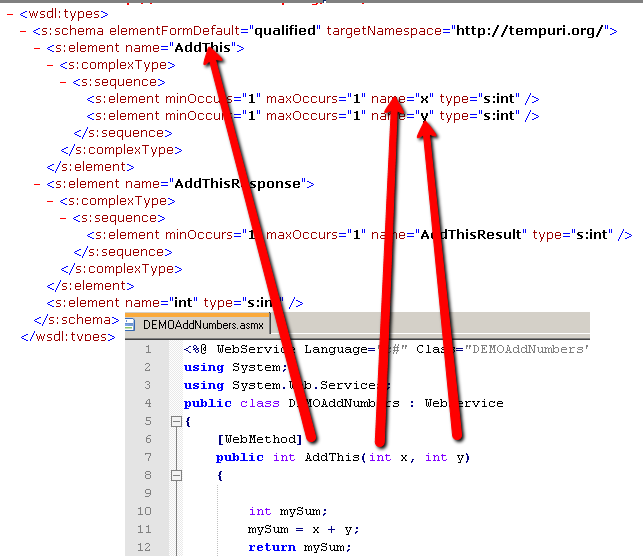Collapse the complexType under AddThisResponse
The height and width of the screenshot is (556, 643).
click(51, 201)
